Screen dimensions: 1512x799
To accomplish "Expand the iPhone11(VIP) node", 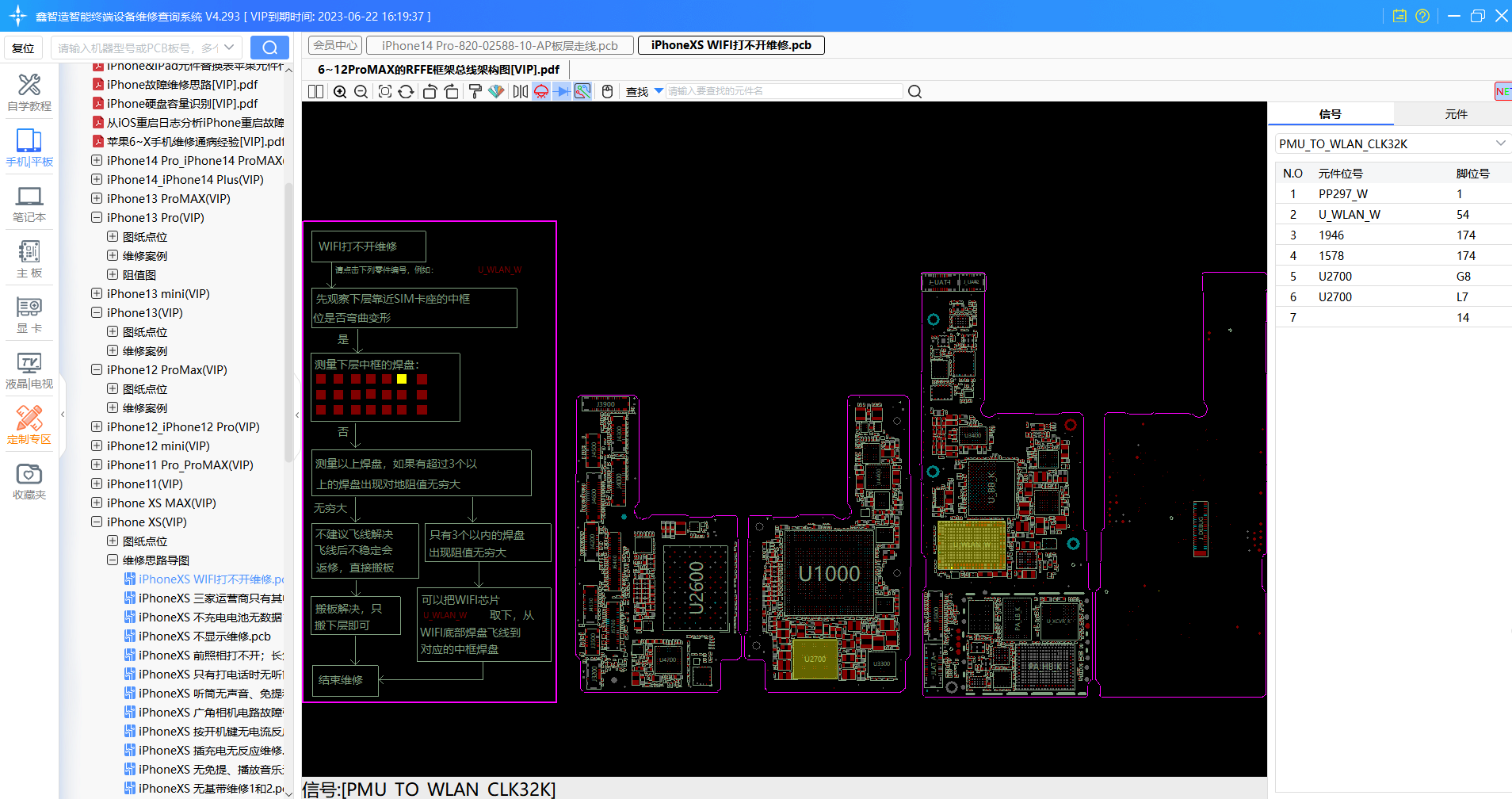I will pyautogui.click(x=97, y=484).
